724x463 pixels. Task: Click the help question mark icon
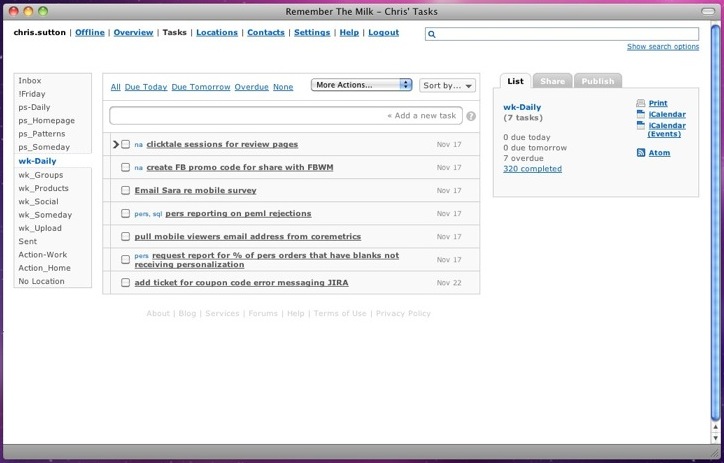(471, 116)
